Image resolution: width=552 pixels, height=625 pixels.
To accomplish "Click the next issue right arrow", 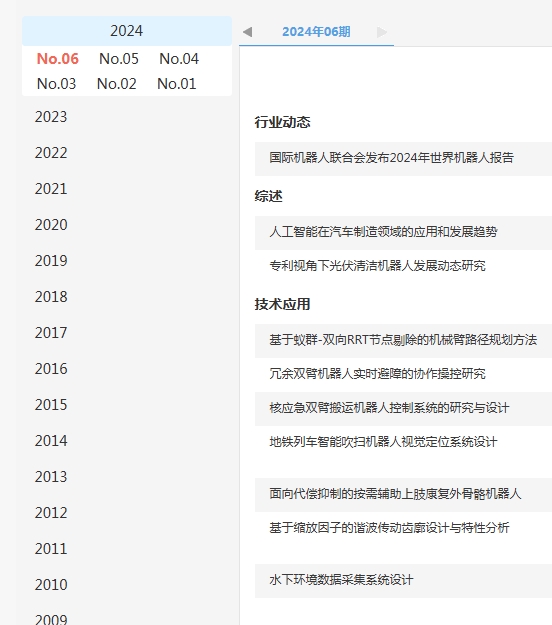I will click(381, 32).
